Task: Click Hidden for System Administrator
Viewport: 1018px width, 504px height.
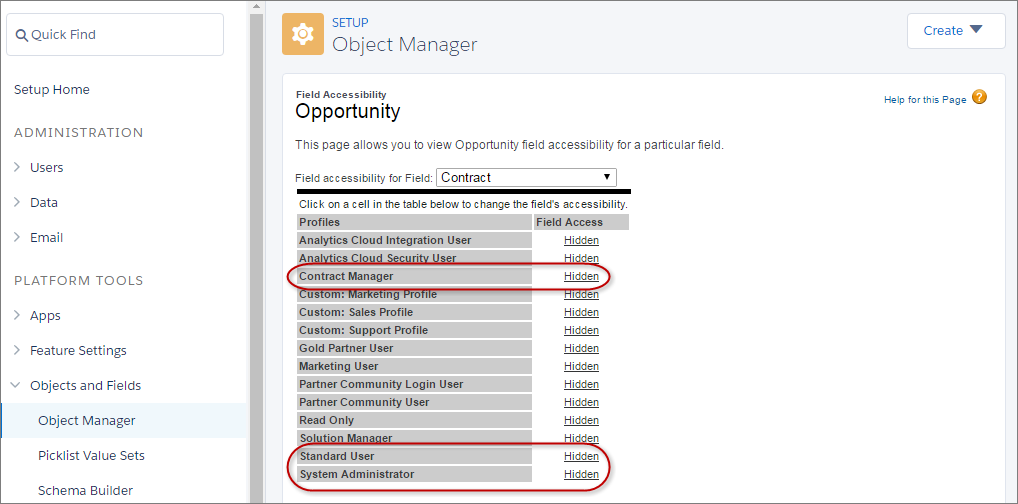Action: tap(581, 474)
